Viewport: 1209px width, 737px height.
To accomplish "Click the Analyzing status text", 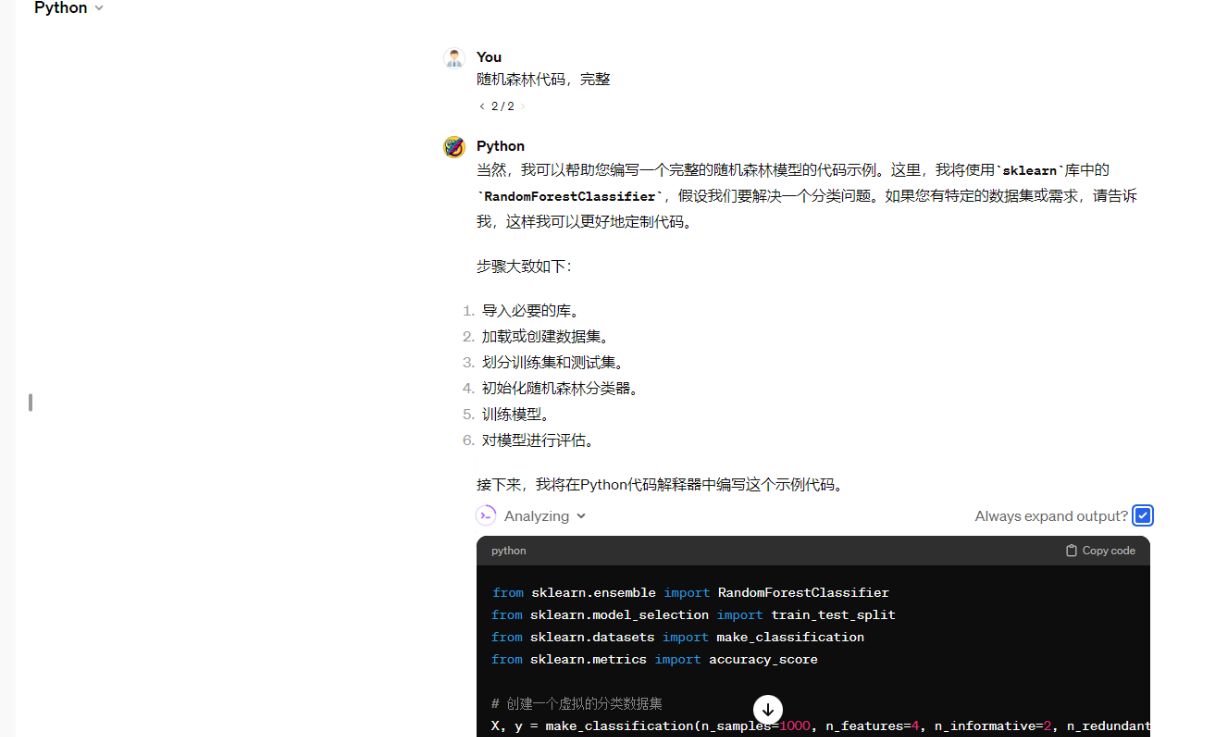I will click(536, 516).
